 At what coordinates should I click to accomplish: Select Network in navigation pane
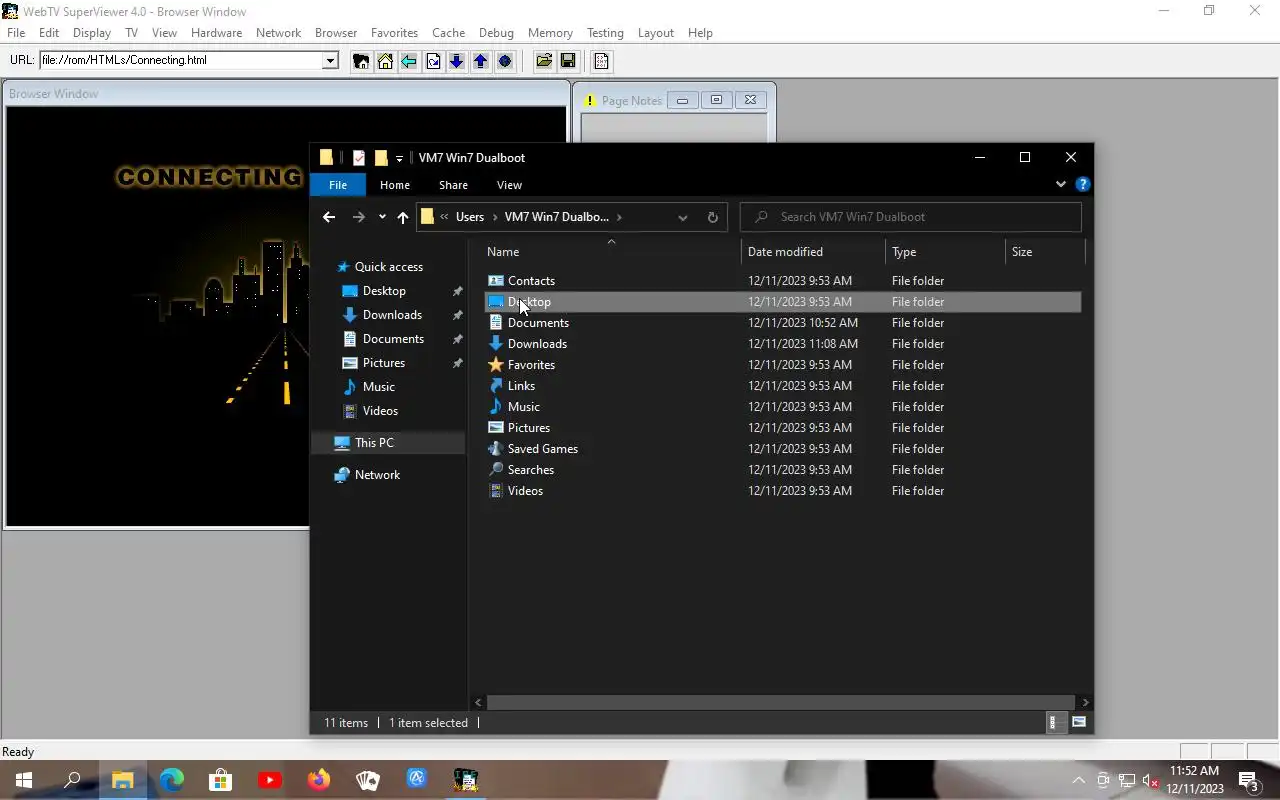point(377,475)
